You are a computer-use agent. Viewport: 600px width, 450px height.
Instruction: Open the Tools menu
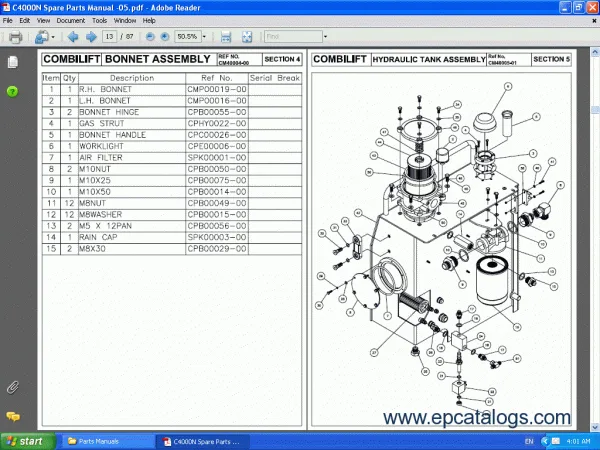click(x=99, y=21)
